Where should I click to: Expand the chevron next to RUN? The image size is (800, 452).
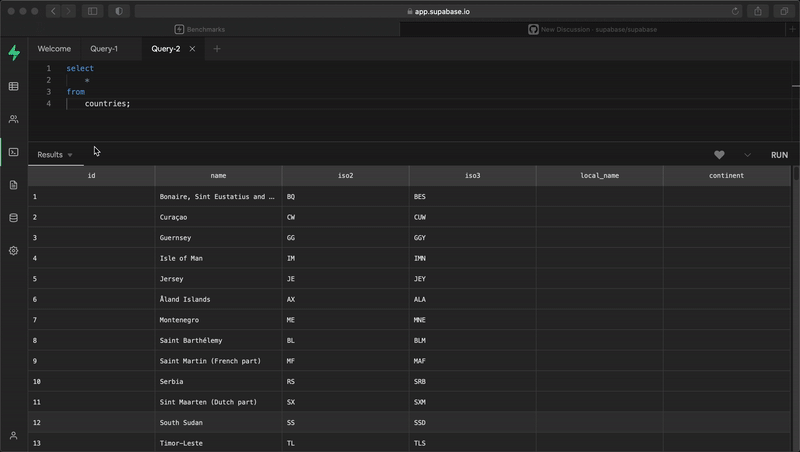pos(747,155)
